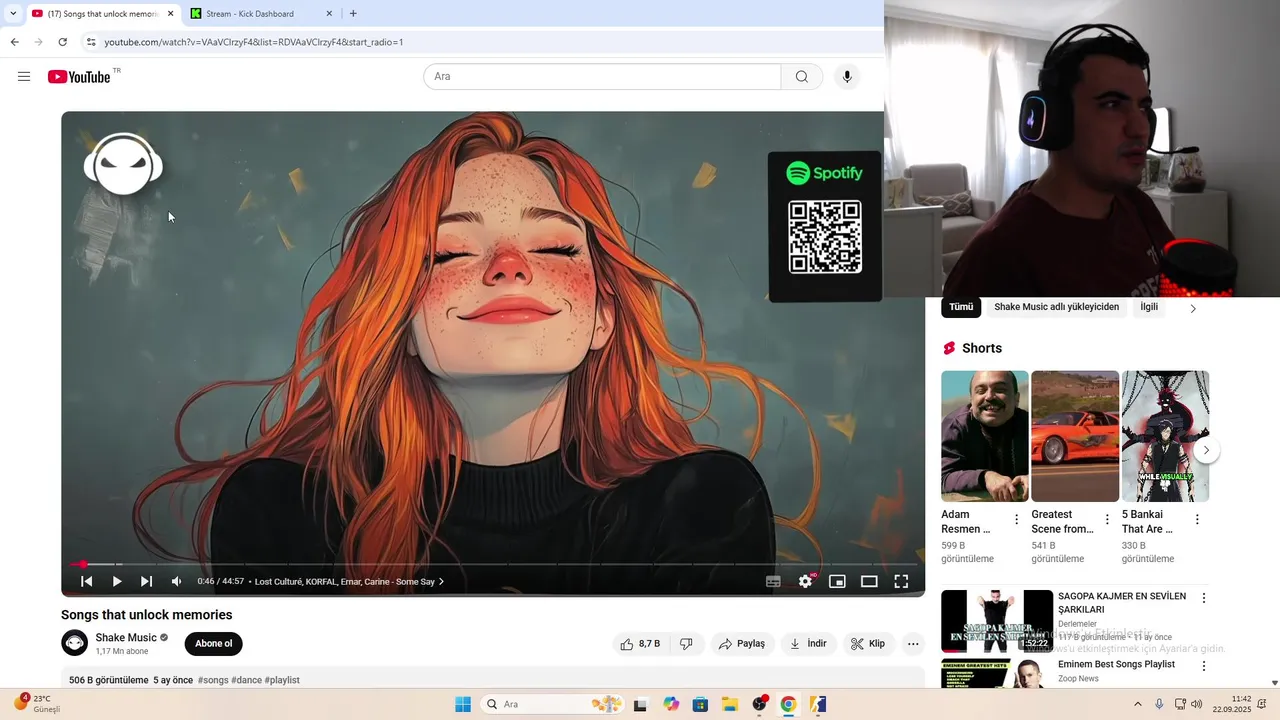Open options for '5 Bankai That Are' short
Screen dimensions: 1280x720
tap(1197, 519)
